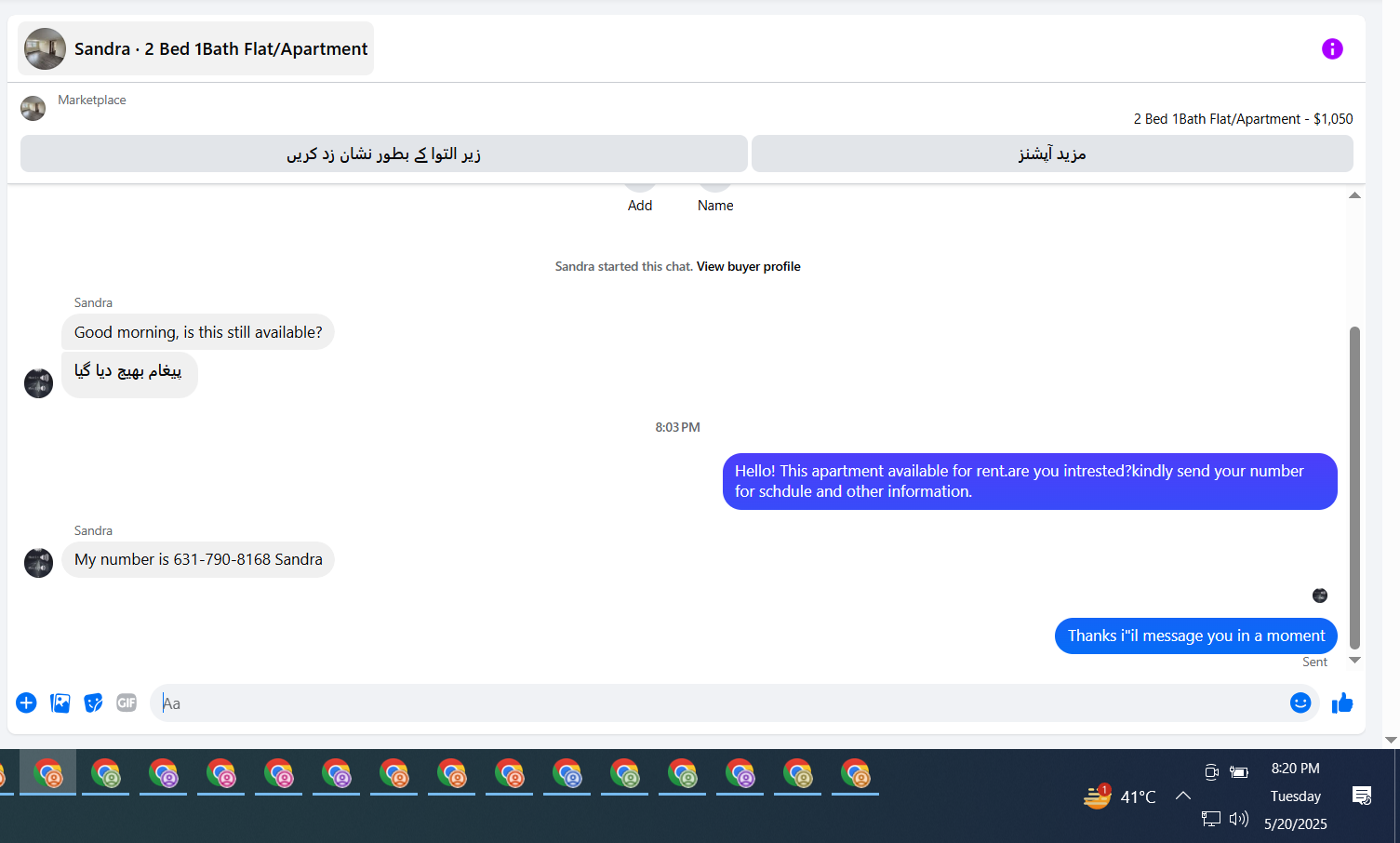Viewport: 1400px width, 843px height.
Task: Click the More options Urdu button
Action: (x=1052, y=154)
